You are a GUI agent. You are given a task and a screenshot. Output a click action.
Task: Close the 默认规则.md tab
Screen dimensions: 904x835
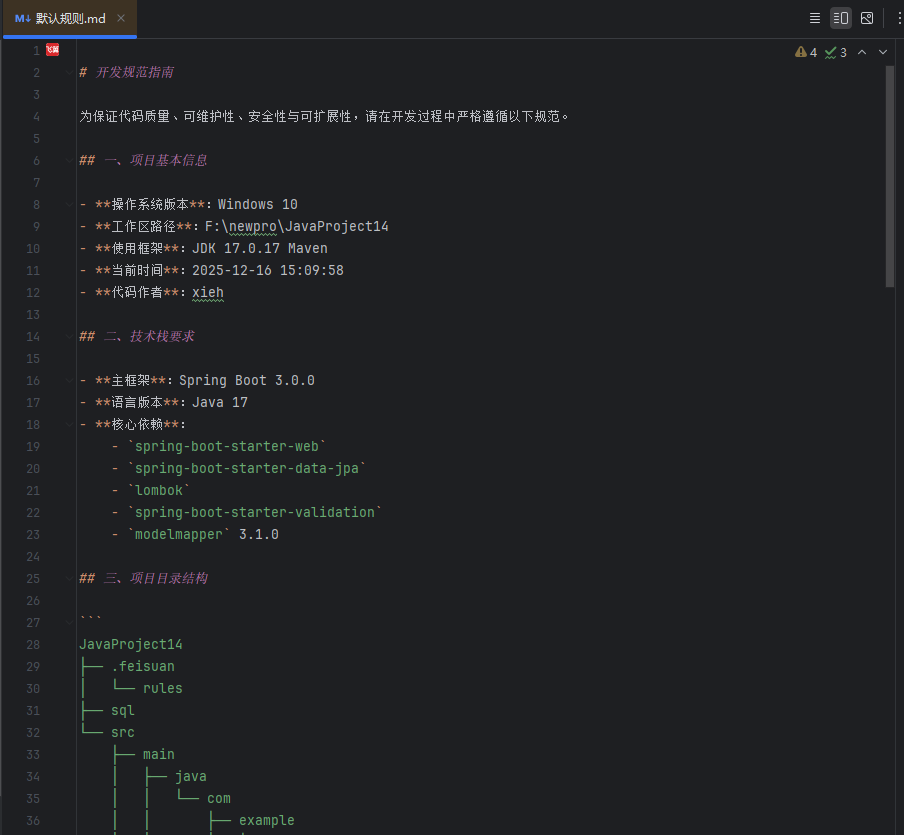(x=121, y=18)
